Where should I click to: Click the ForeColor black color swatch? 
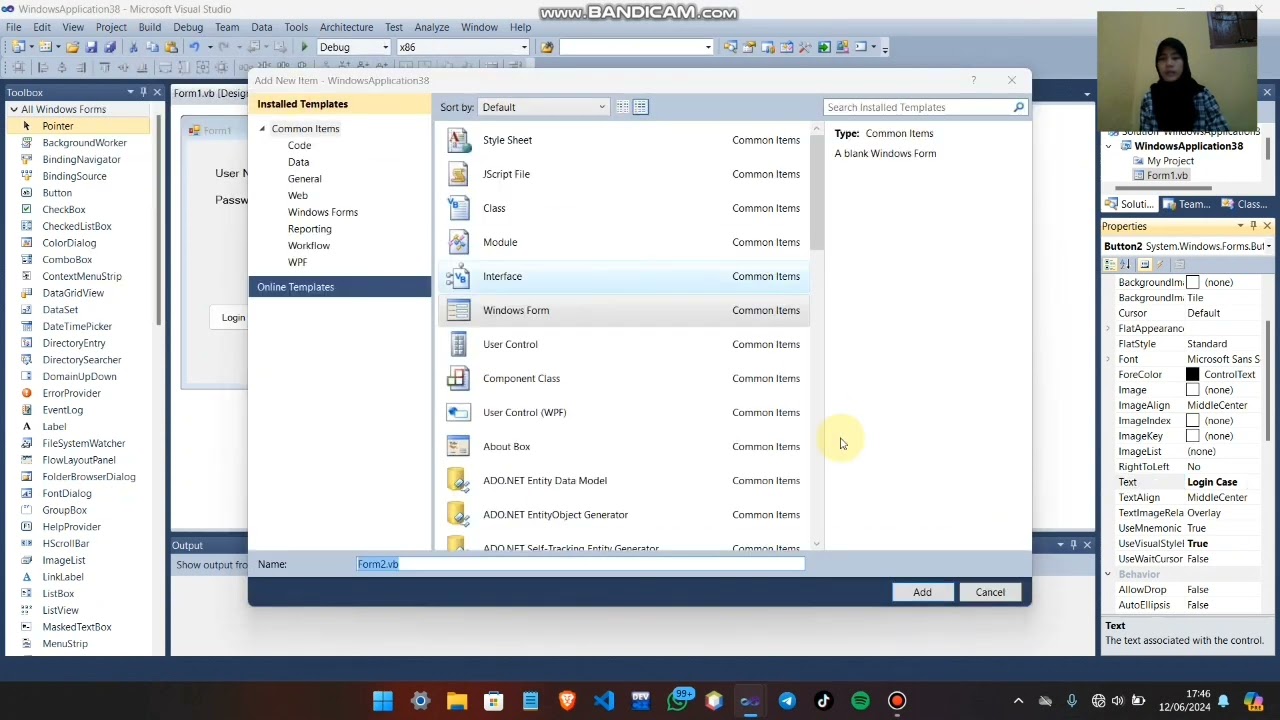point(1192,375)
